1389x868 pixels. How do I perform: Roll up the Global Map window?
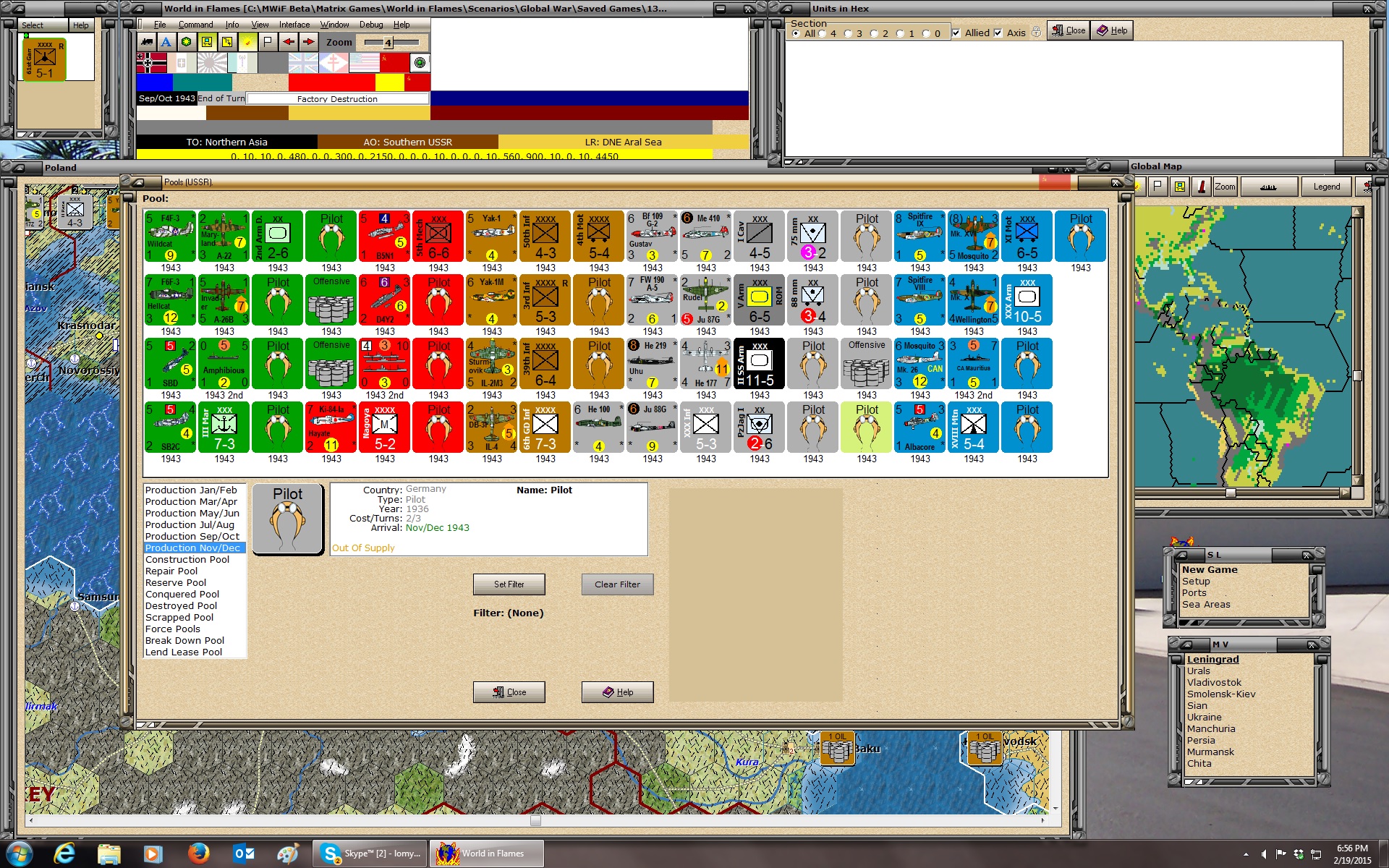1105,166
